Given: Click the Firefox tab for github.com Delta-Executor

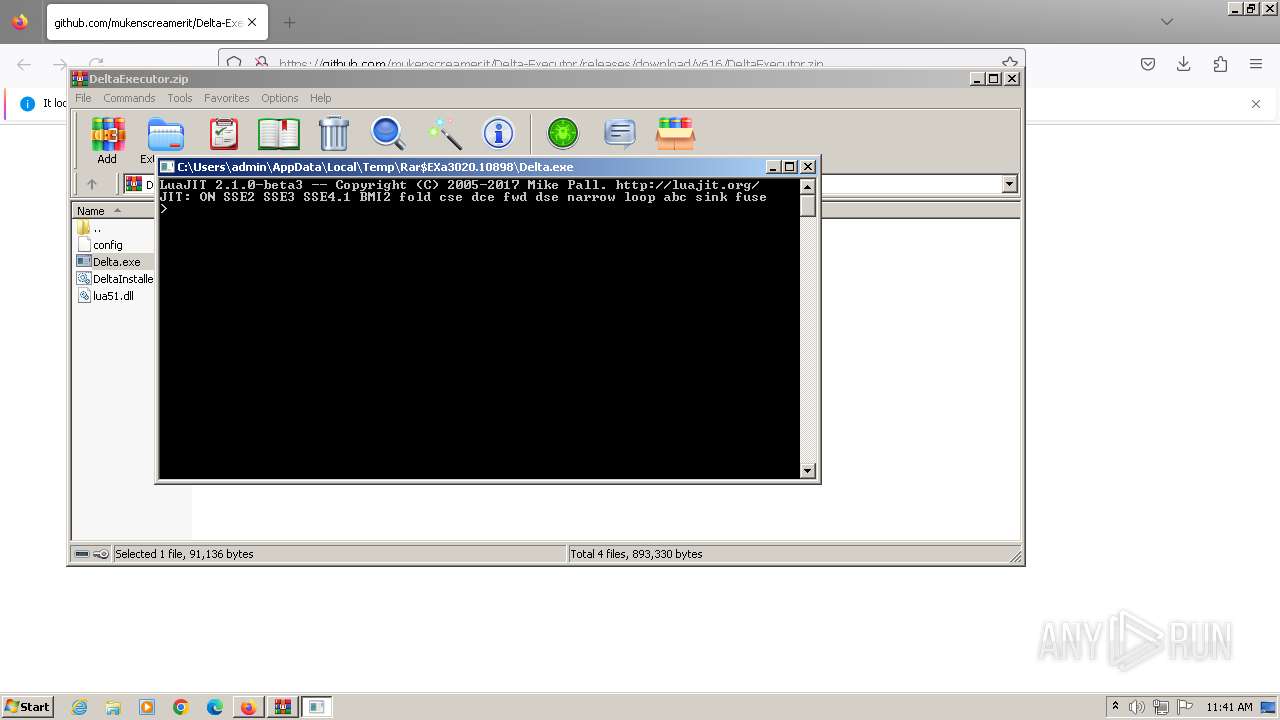Looking at the screenshot, I should click(156, 22).
